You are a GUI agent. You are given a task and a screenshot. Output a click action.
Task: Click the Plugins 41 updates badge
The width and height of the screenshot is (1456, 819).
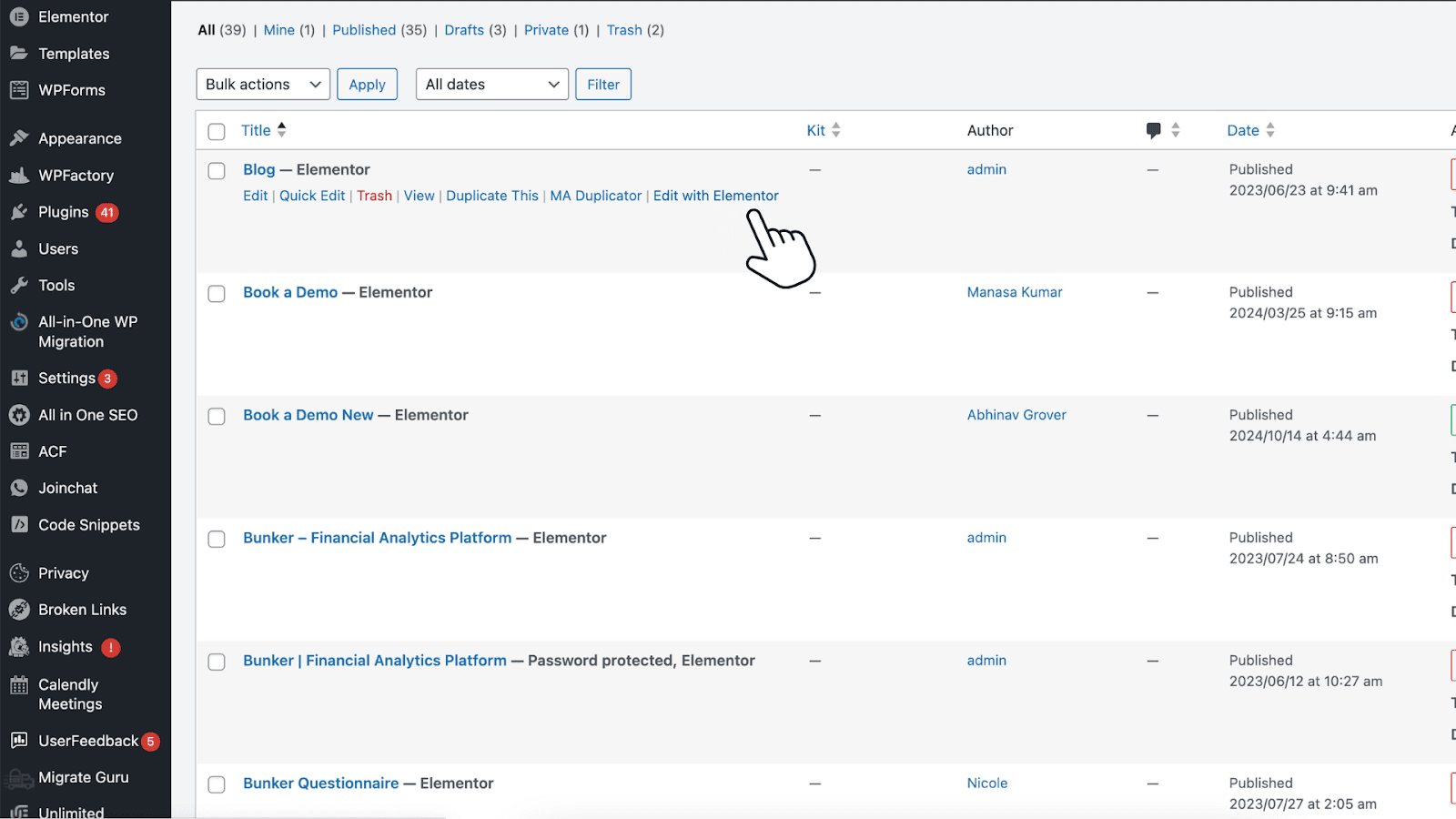click(107, 213)
